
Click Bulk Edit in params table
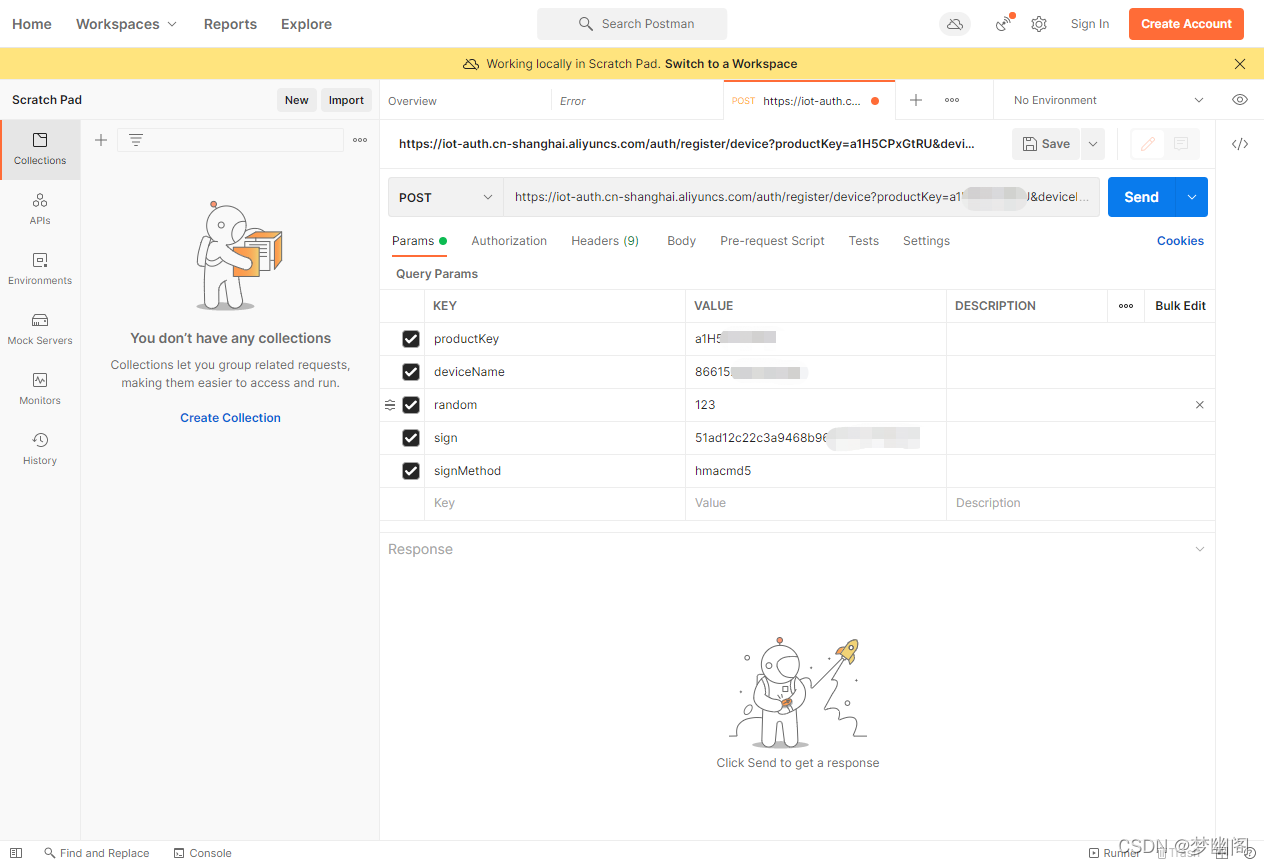click(x=1180, y=306)
